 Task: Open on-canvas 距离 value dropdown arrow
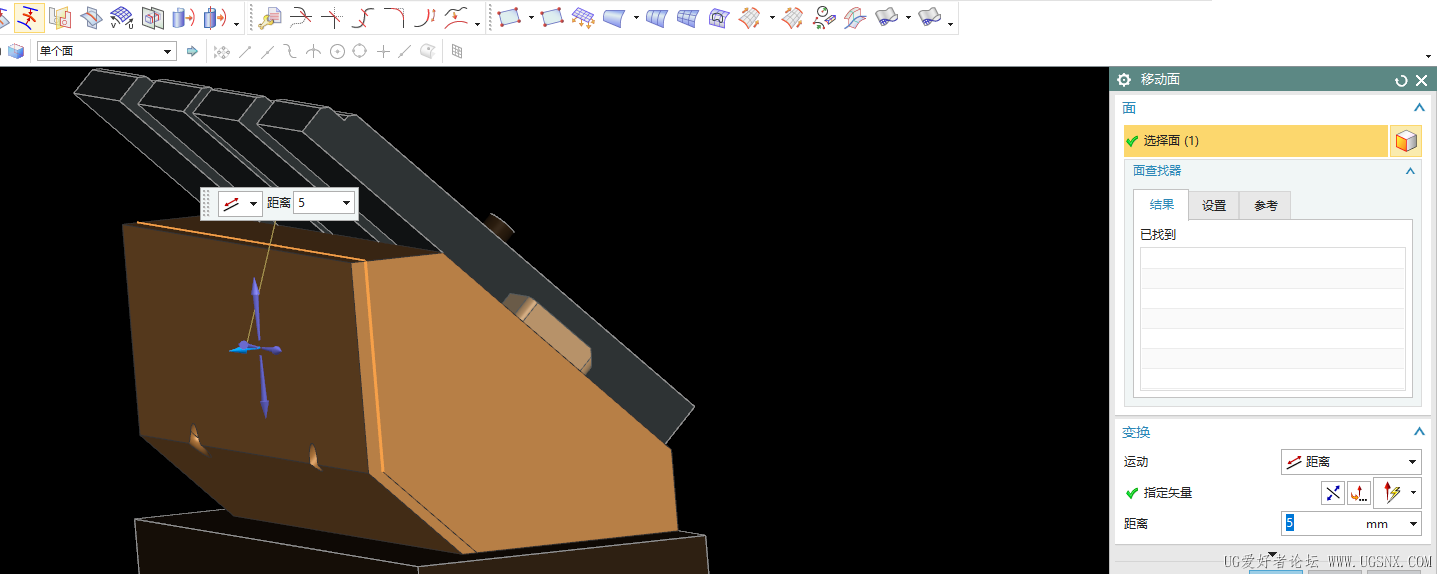click(x=346, y=203)
